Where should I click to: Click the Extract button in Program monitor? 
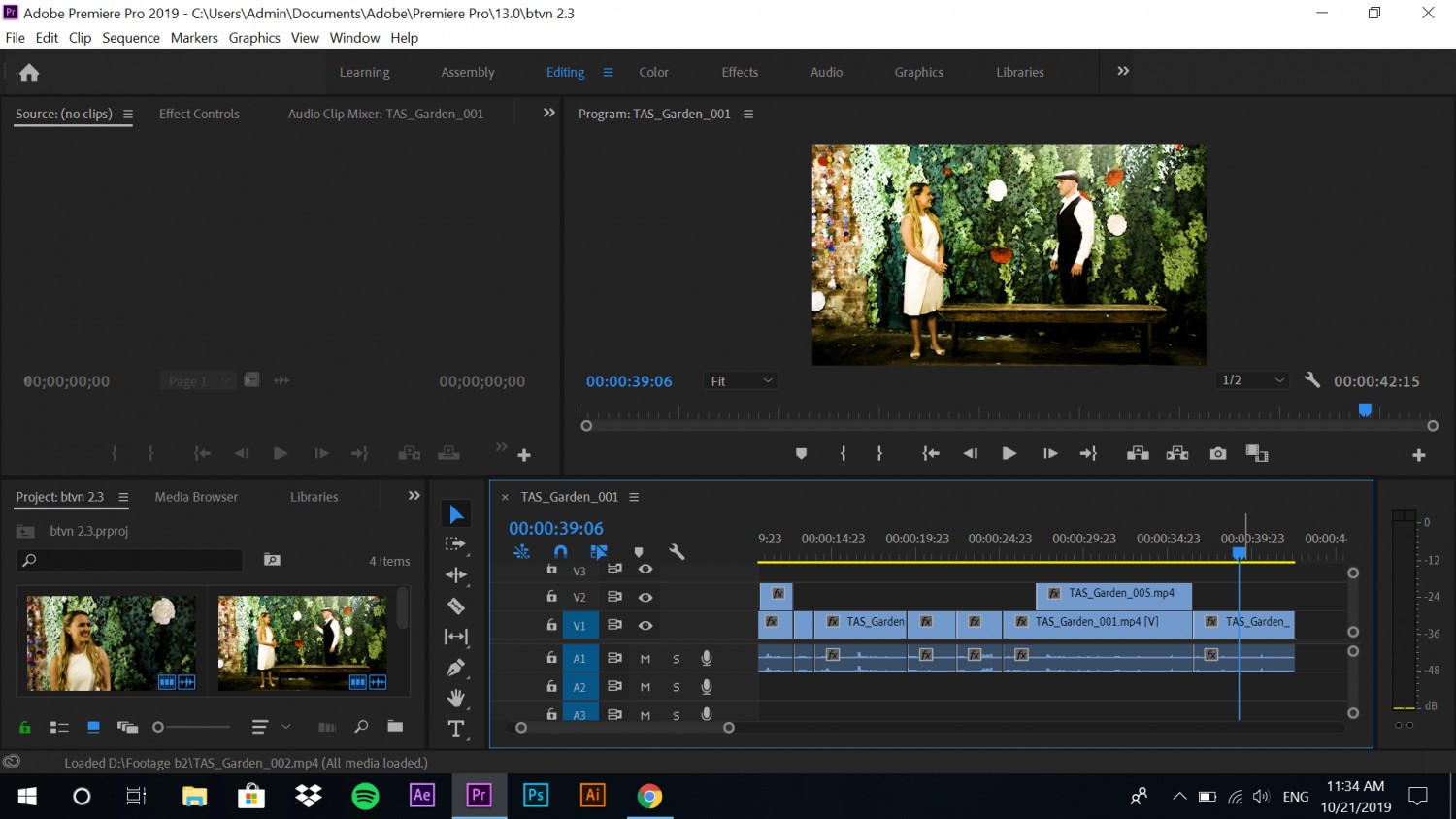click(x=1177, y=453)
